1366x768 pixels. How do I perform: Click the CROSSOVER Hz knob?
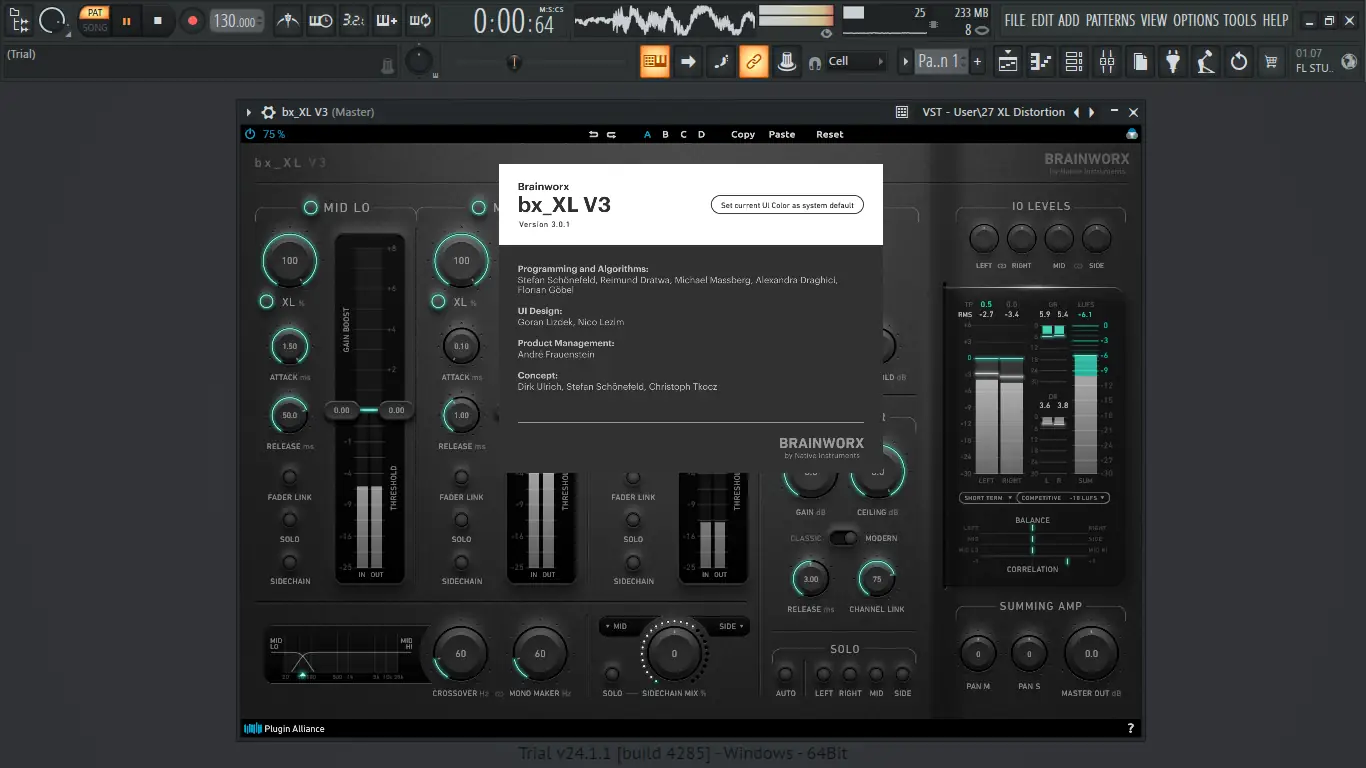coord(460,654)
